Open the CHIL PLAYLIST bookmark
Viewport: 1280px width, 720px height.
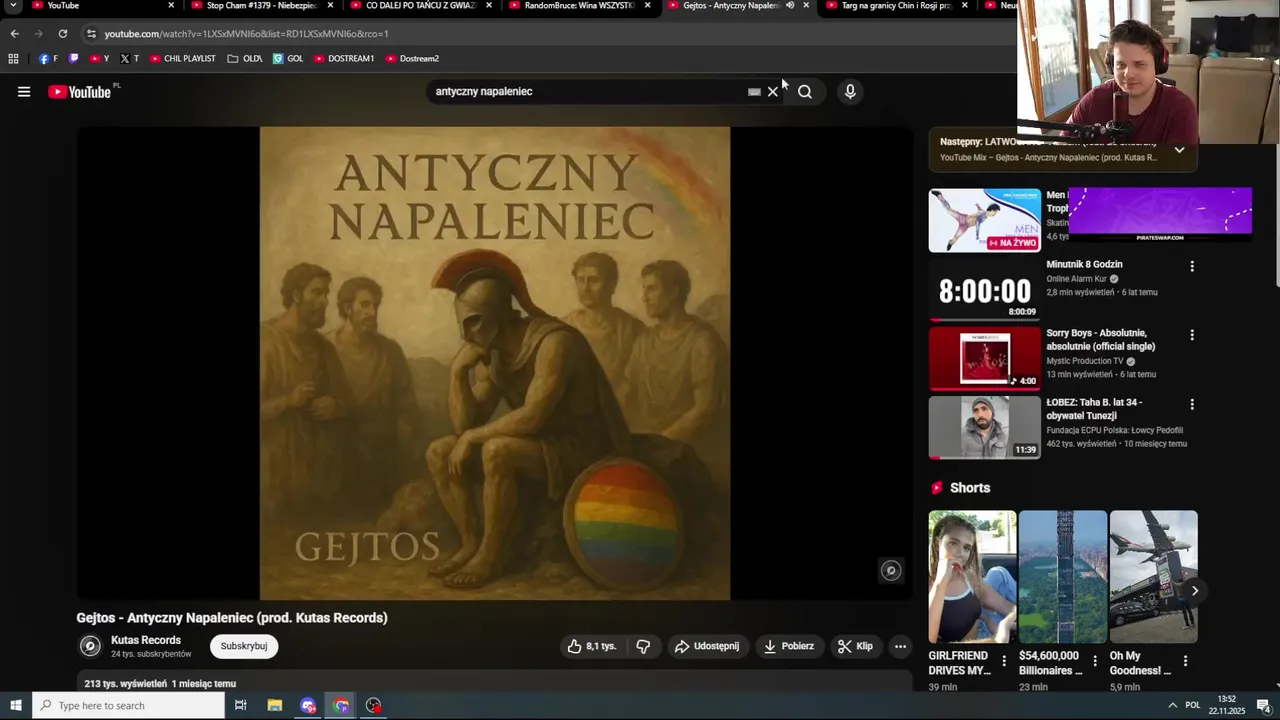(x=182, y=59)
